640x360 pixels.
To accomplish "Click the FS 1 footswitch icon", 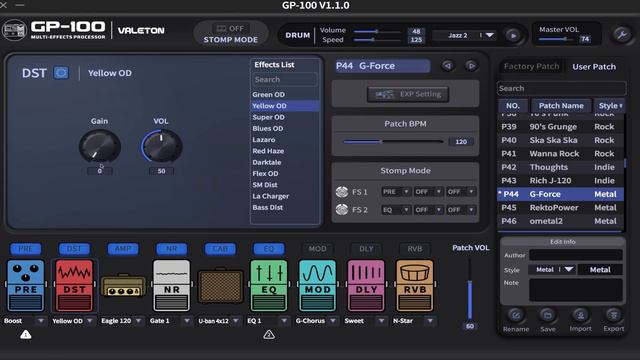I will (342, 192).
